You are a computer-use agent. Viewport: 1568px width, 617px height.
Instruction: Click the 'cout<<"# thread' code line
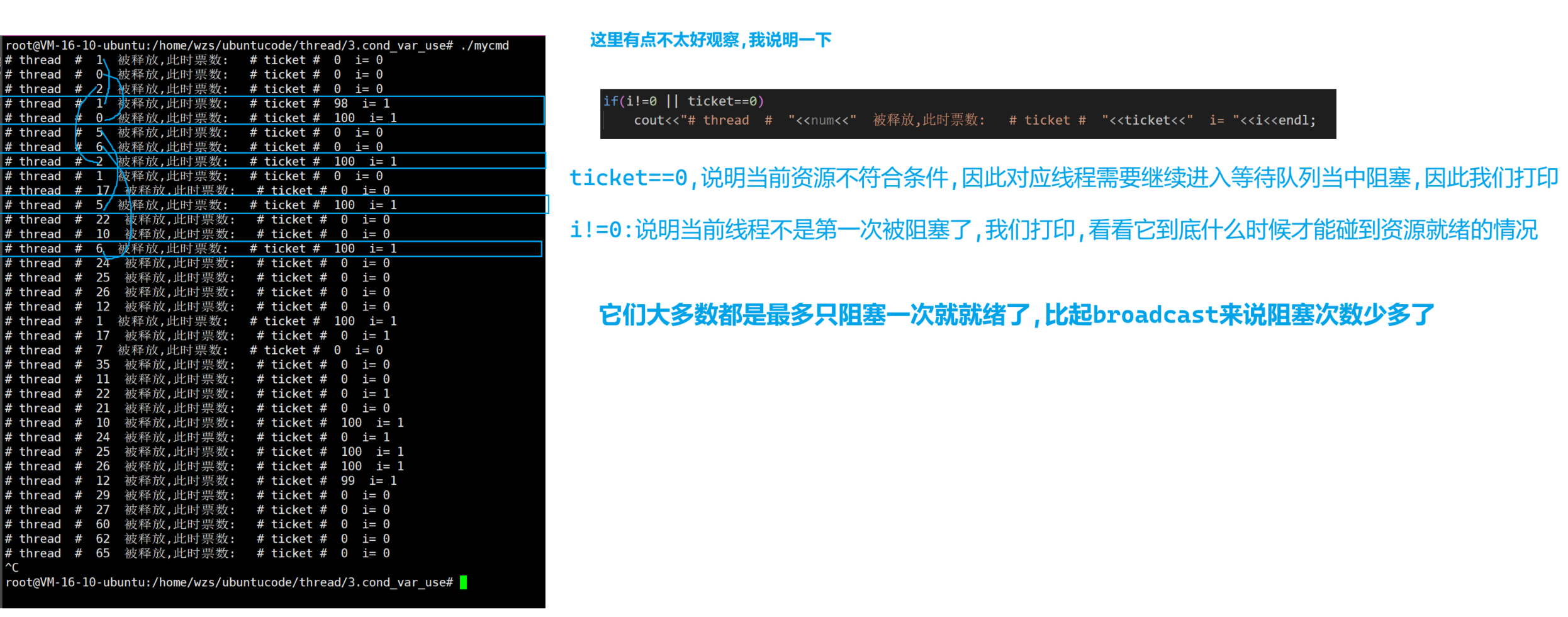[x=975, y=120]
